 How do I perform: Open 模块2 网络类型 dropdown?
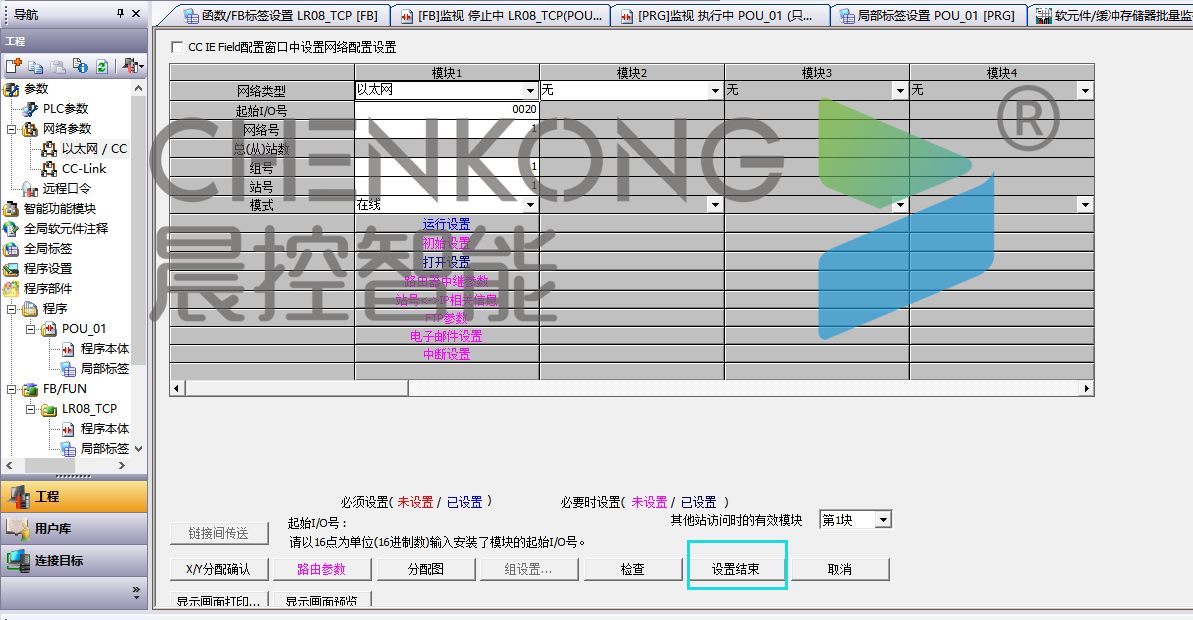(715, 91)
